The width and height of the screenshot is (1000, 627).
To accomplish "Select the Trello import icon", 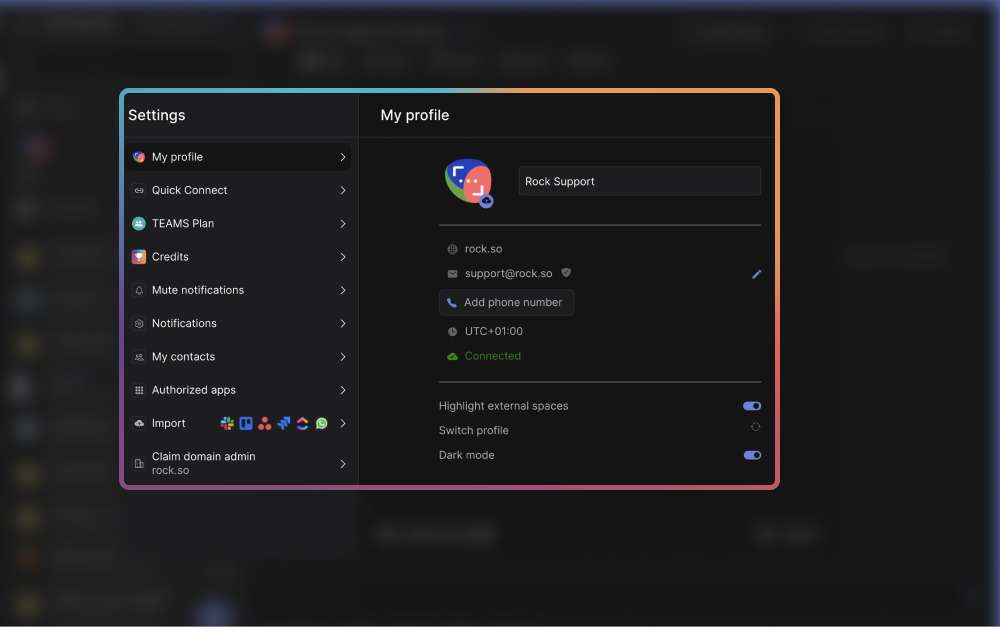I will (x=246, y=423).
